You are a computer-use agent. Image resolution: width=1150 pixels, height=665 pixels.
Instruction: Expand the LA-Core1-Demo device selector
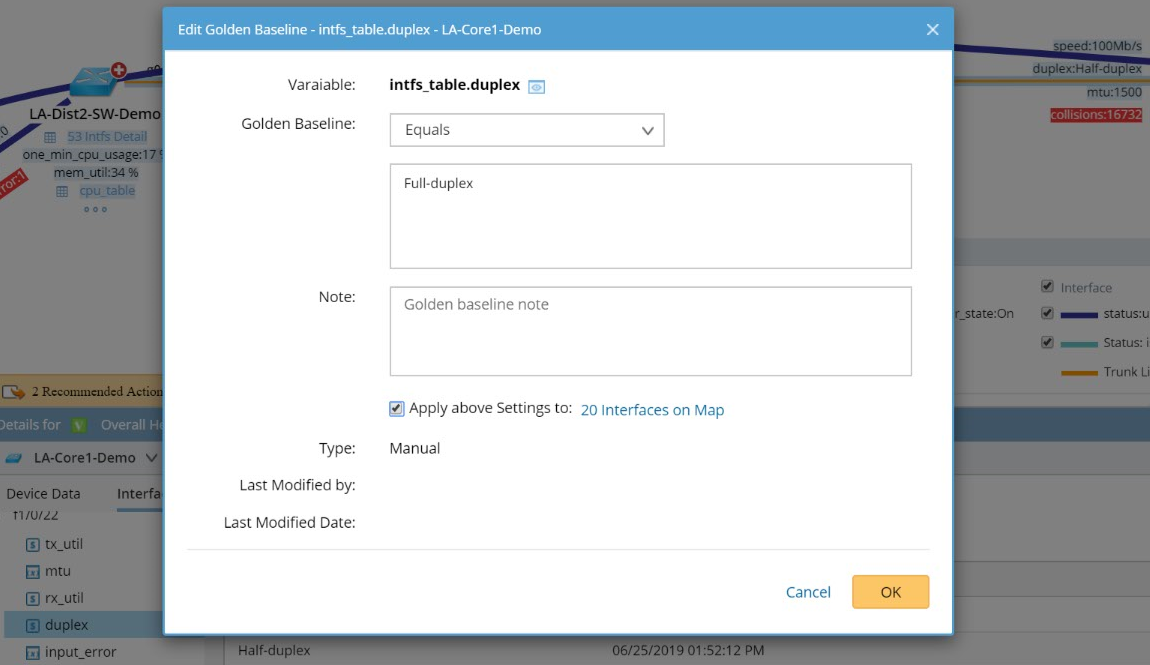(x=152, y=458)
